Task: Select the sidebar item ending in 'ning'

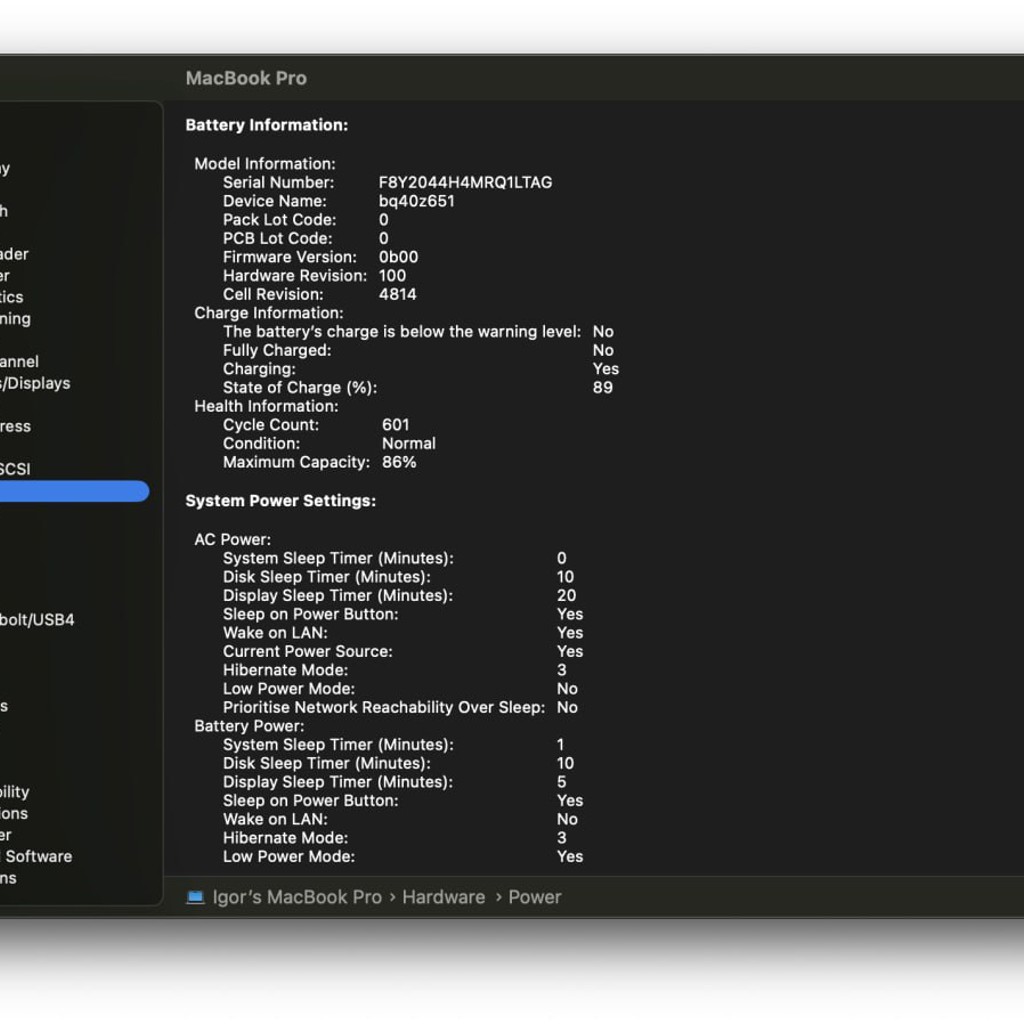Action: [x=16, y=319]
